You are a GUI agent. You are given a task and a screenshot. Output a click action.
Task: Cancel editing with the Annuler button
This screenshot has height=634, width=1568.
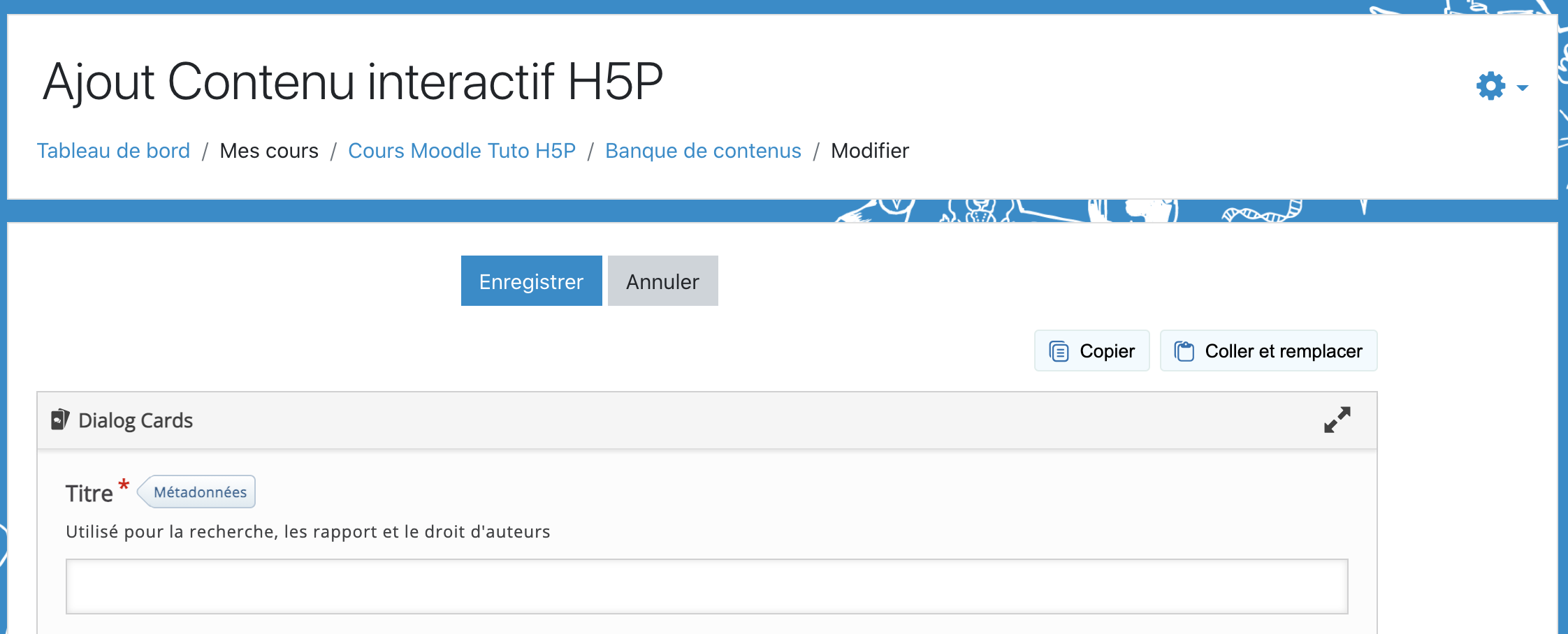tap(662, 281)
